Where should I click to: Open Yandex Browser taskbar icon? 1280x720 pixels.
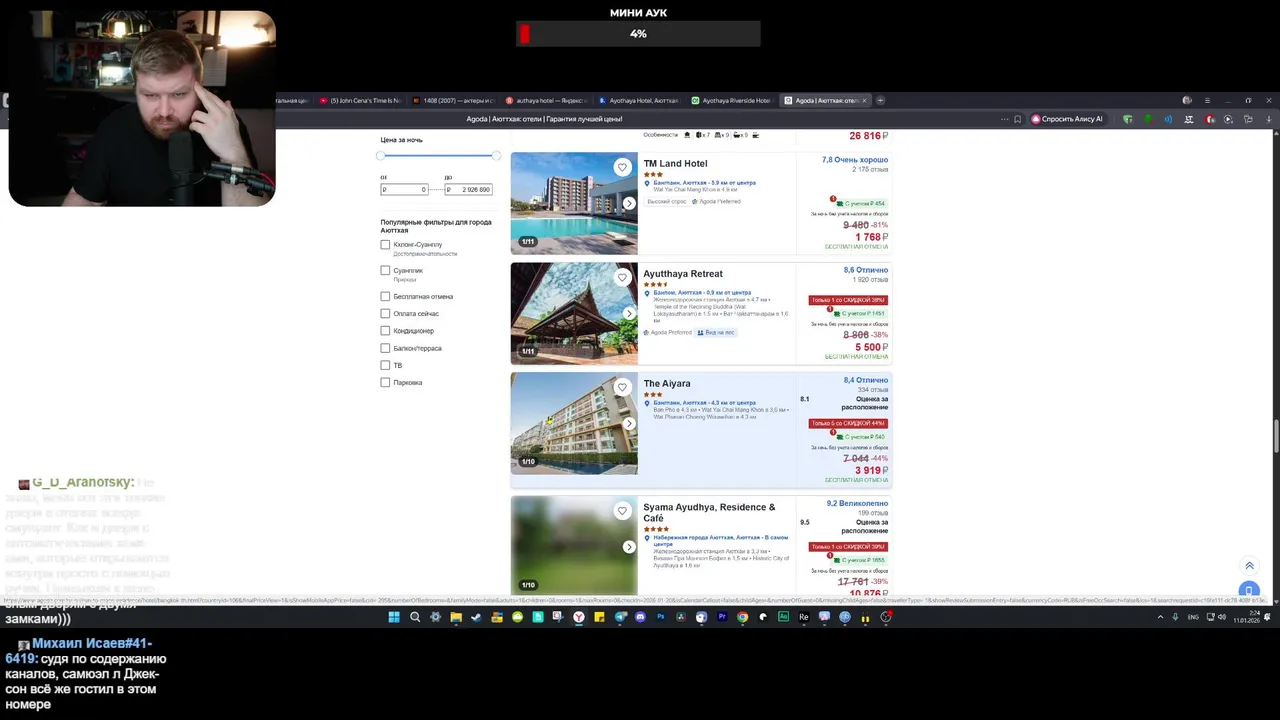point(578,617)
